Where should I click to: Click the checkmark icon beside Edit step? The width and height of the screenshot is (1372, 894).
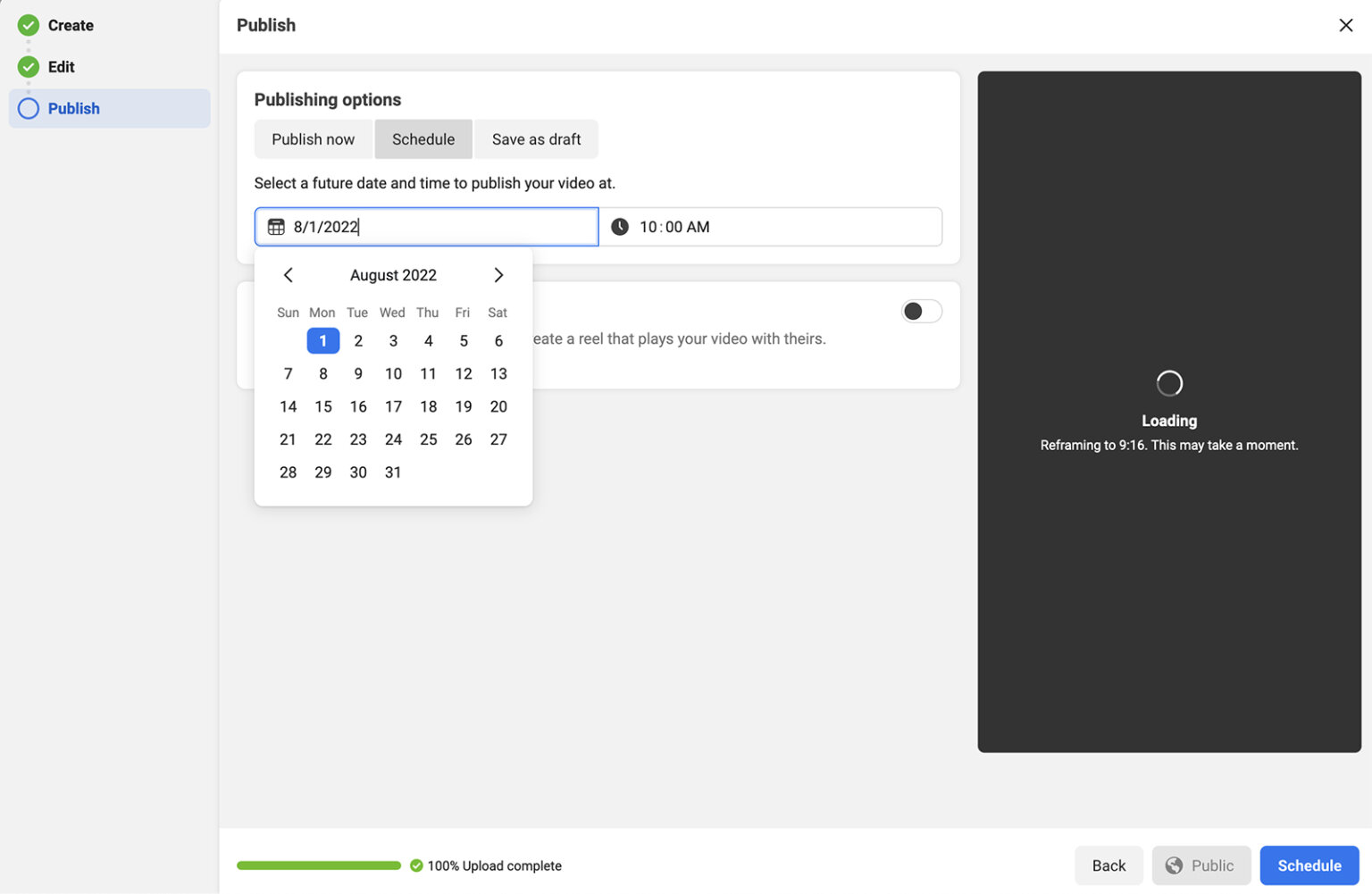click(x=28, y=66)
